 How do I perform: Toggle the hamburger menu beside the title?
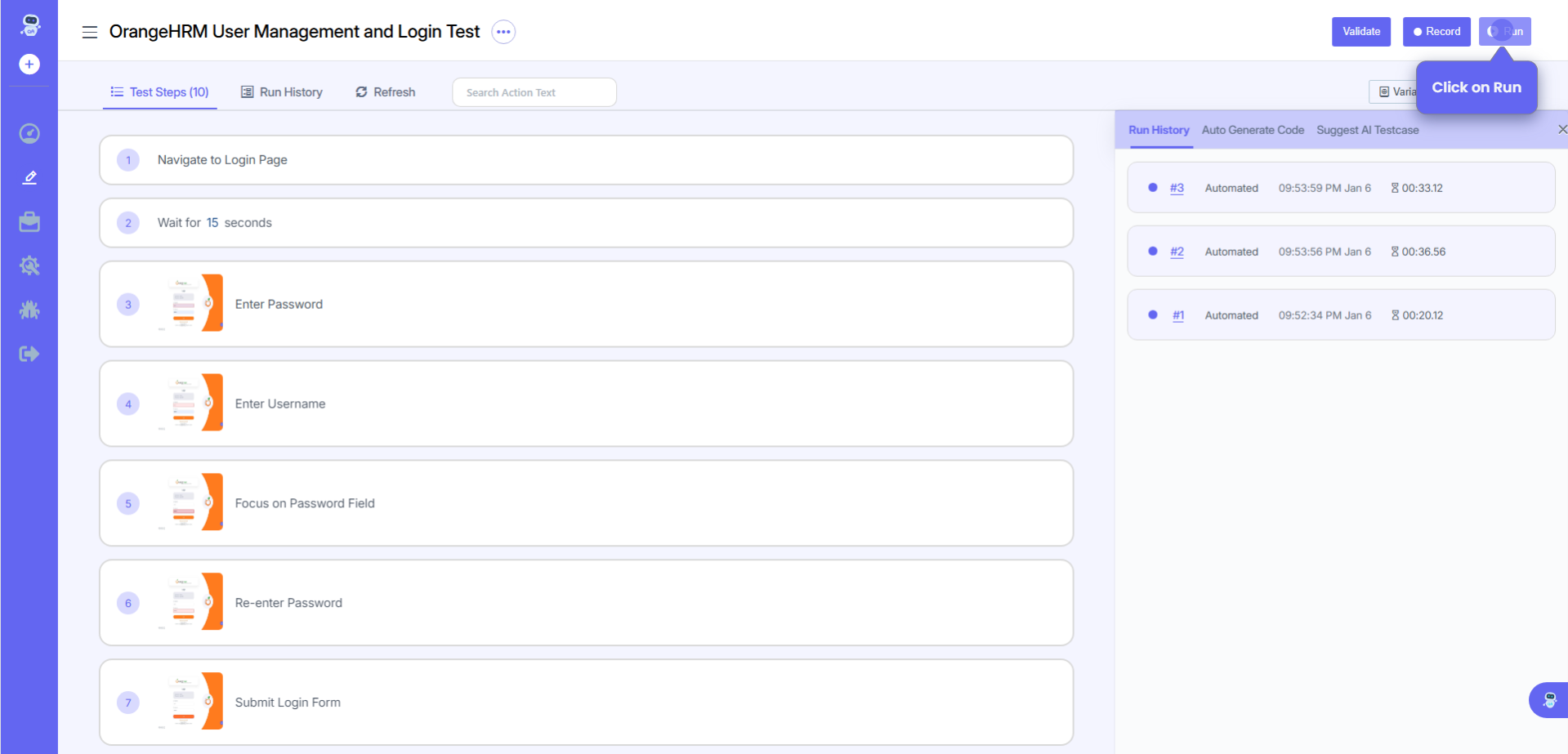(90, 32)
